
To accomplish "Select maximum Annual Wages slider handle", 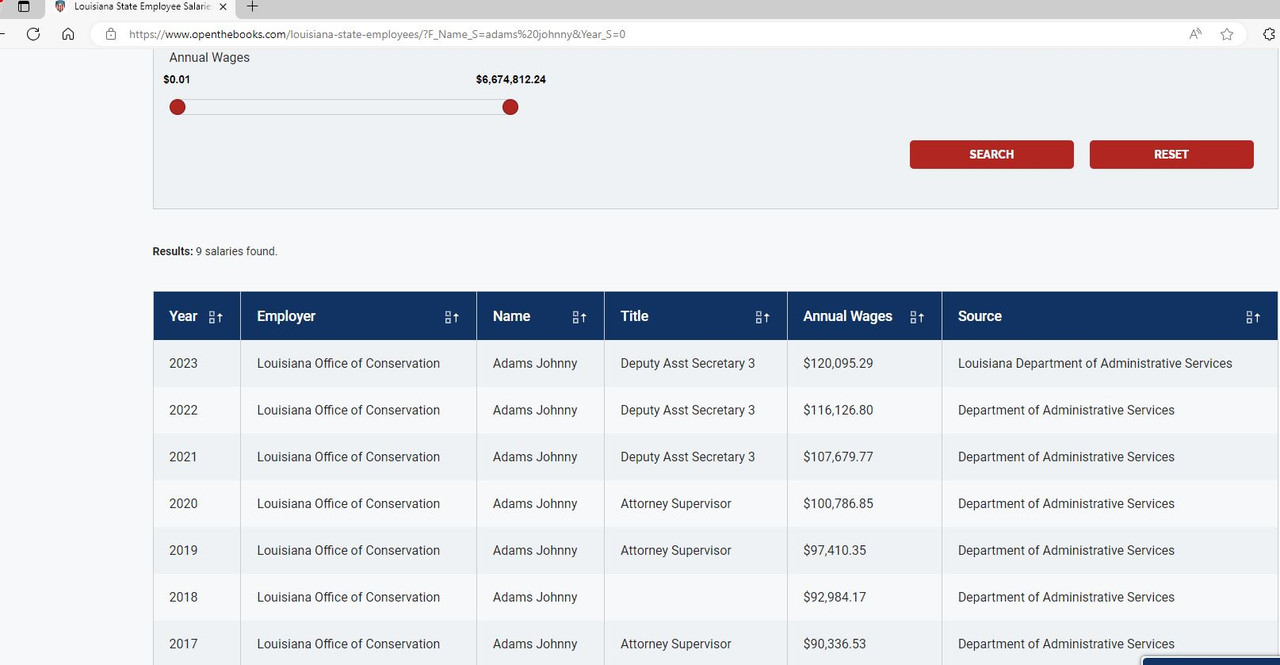I will click(x=510, y=107).
